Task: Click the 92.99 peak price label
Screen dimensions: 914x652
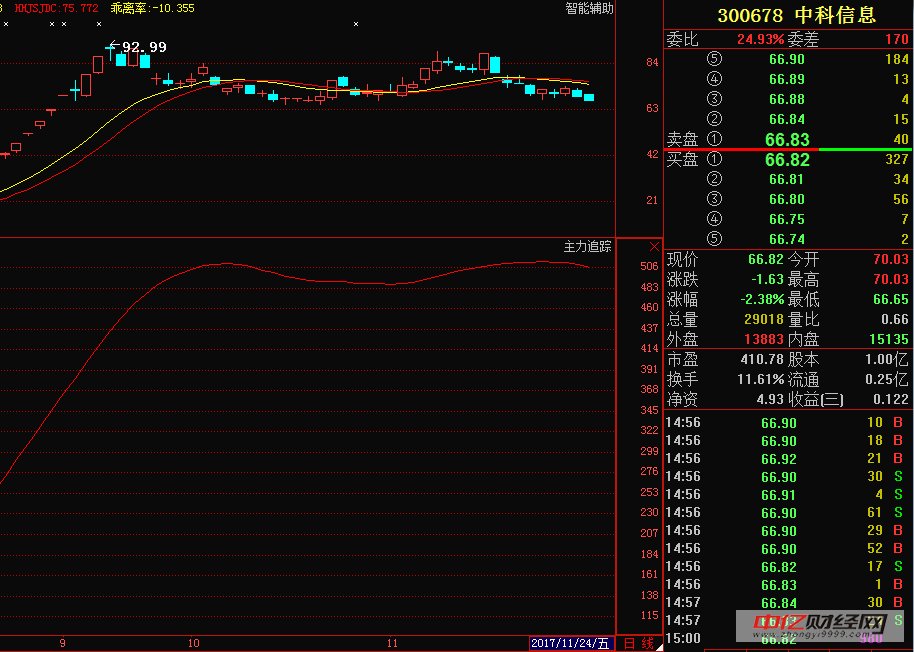Action: click(x=144, y=47)
